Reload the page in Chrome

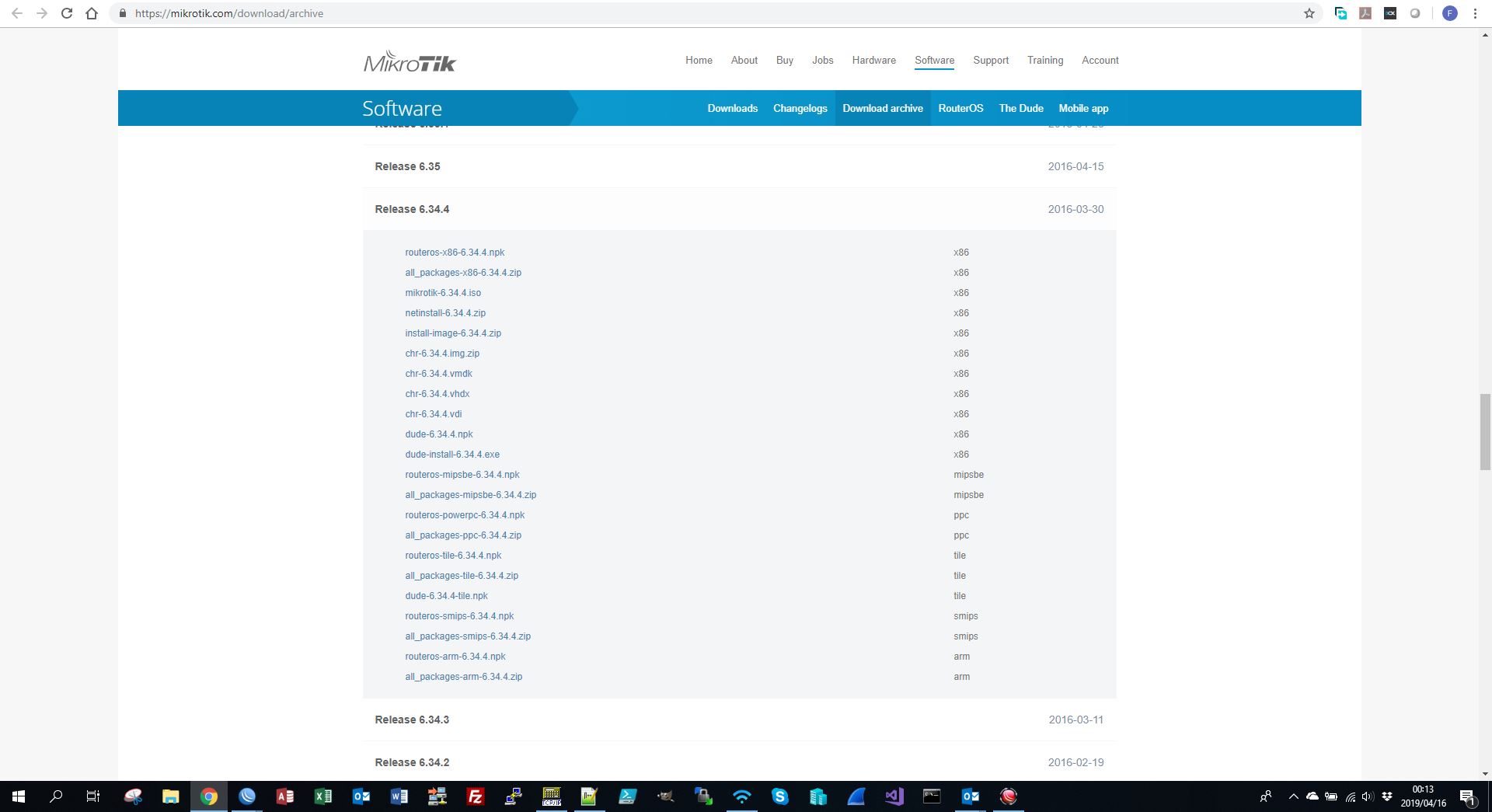click(67, 13)
